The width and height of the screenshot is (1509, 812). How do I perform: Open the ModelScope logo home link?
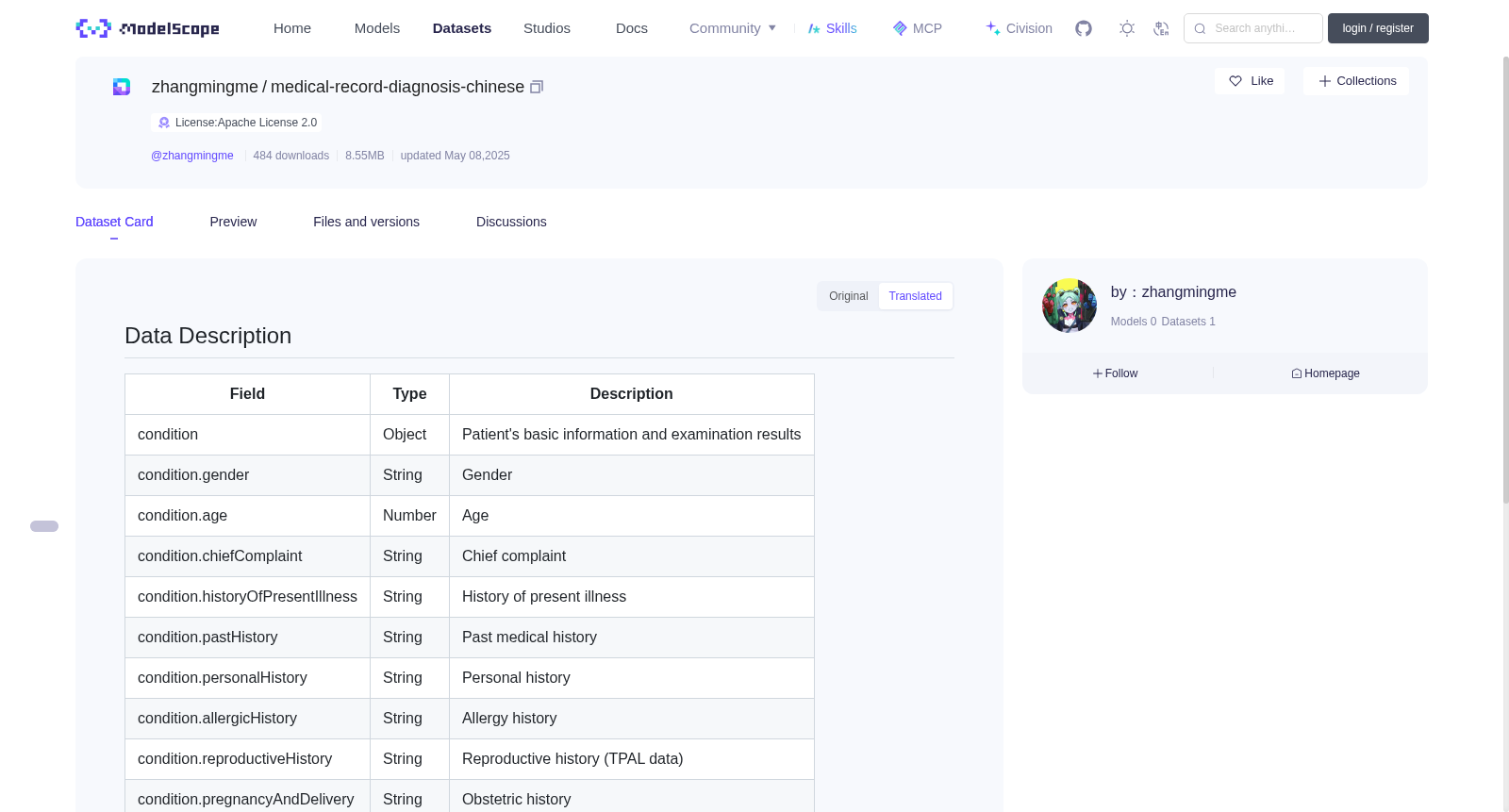(x=147, y=28)
